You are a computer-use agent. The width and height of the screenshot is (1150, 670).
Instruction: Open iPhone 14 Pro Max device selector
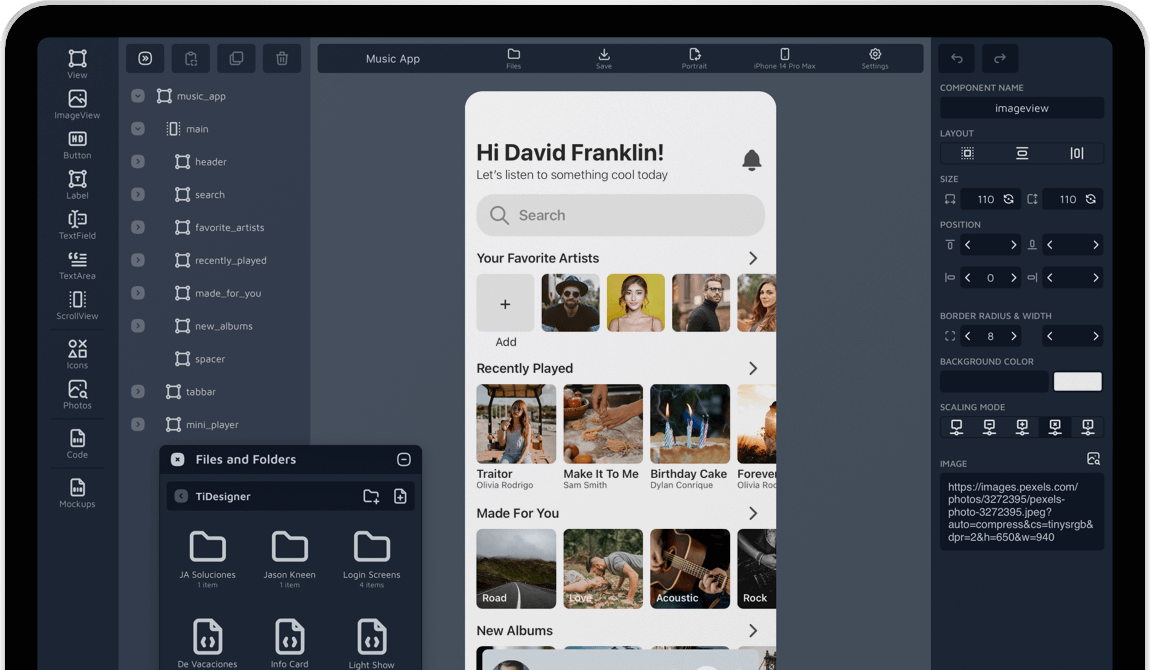coord(784,58)
